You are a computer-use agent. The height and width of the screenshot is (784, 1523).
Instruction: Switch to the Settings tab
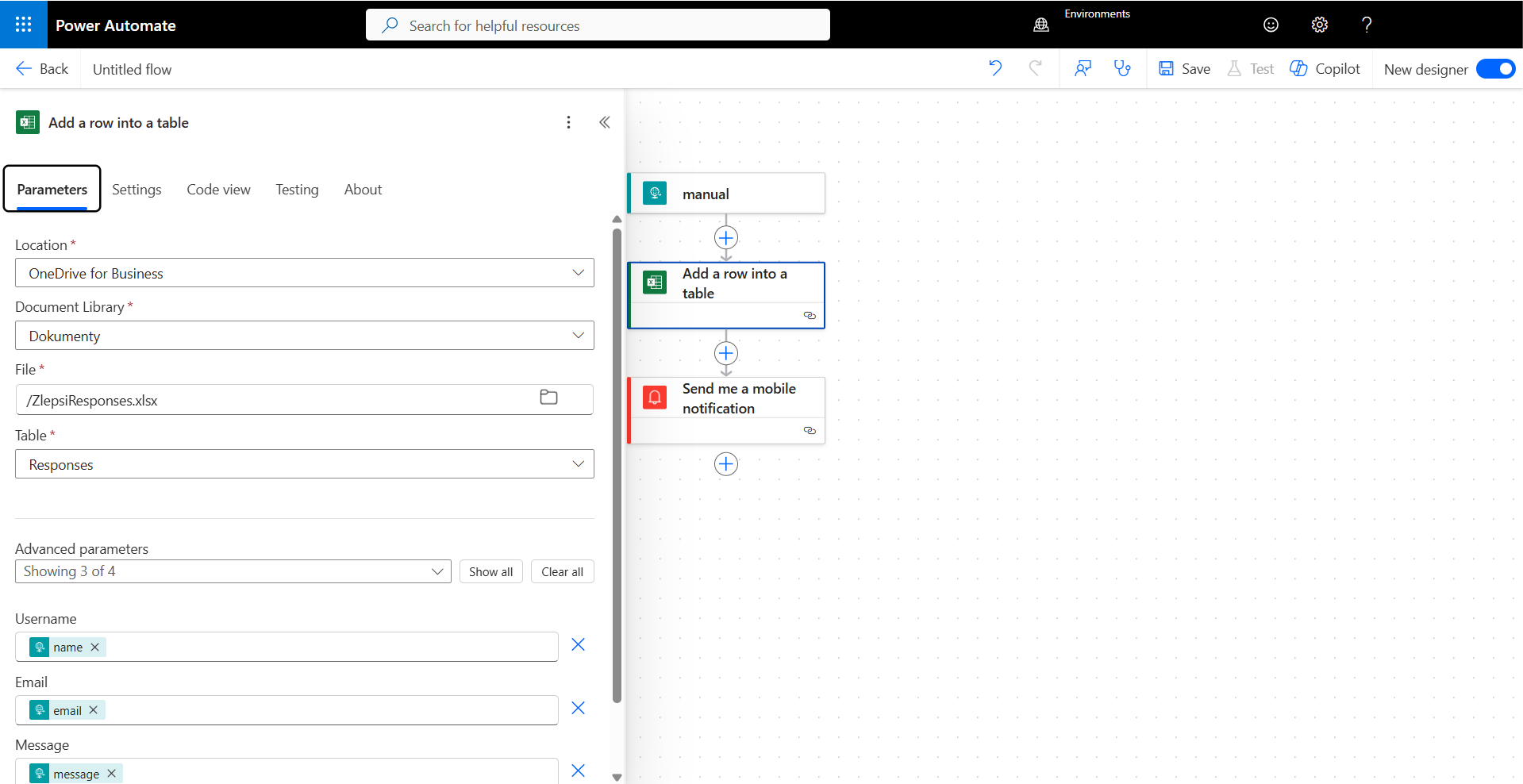(137, 190)
